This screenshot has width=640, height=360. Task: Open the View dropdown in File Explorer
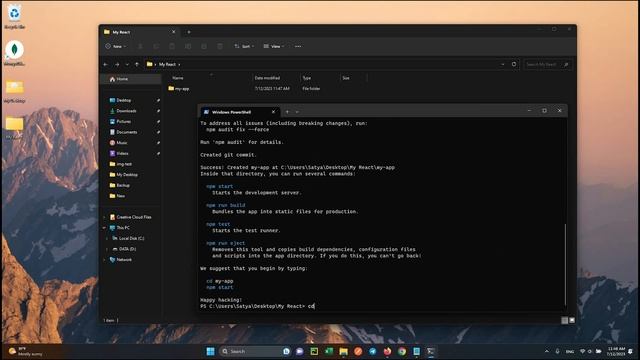[274, 47]
